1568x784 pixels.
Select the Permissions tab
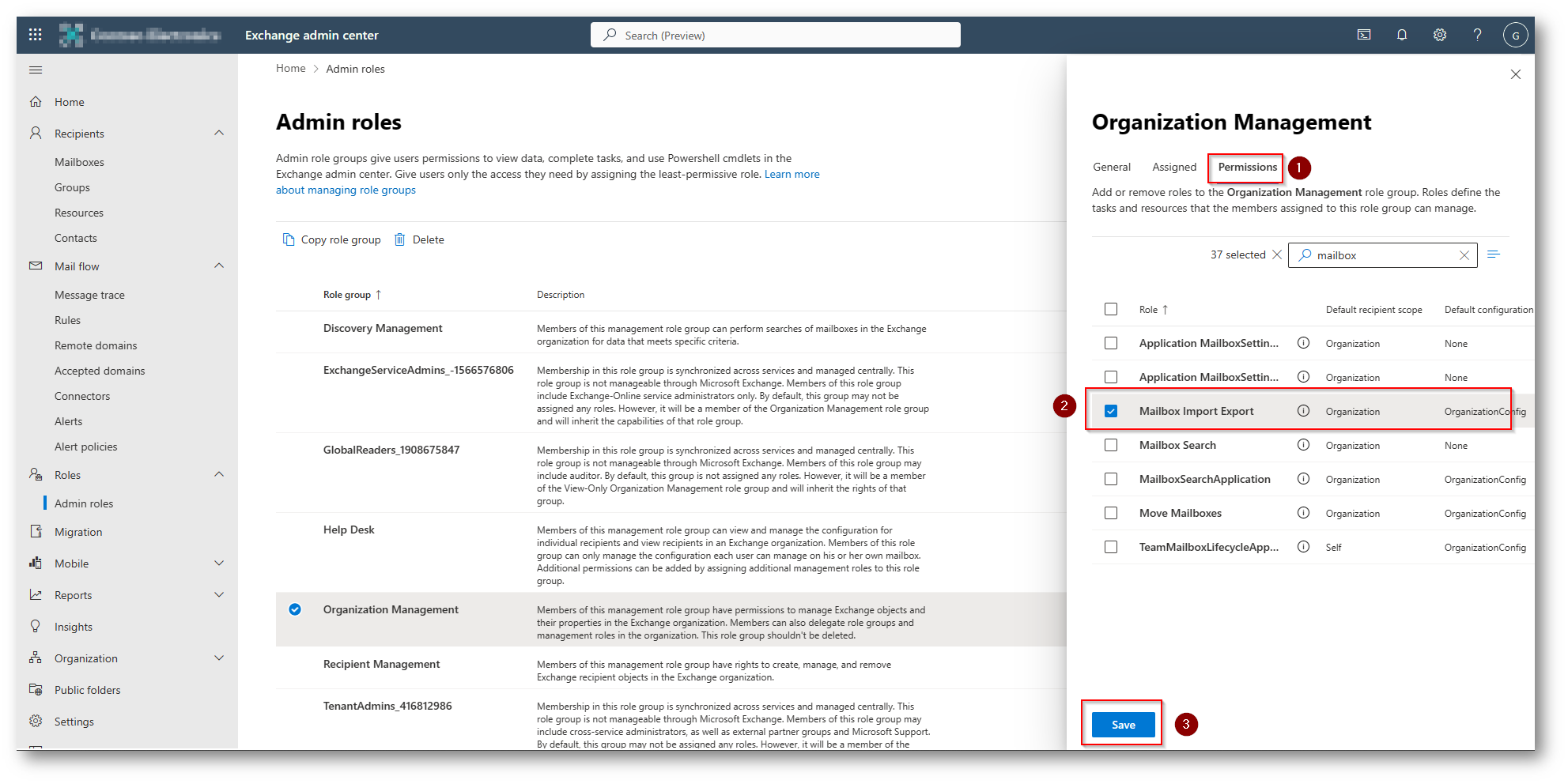1247,167
